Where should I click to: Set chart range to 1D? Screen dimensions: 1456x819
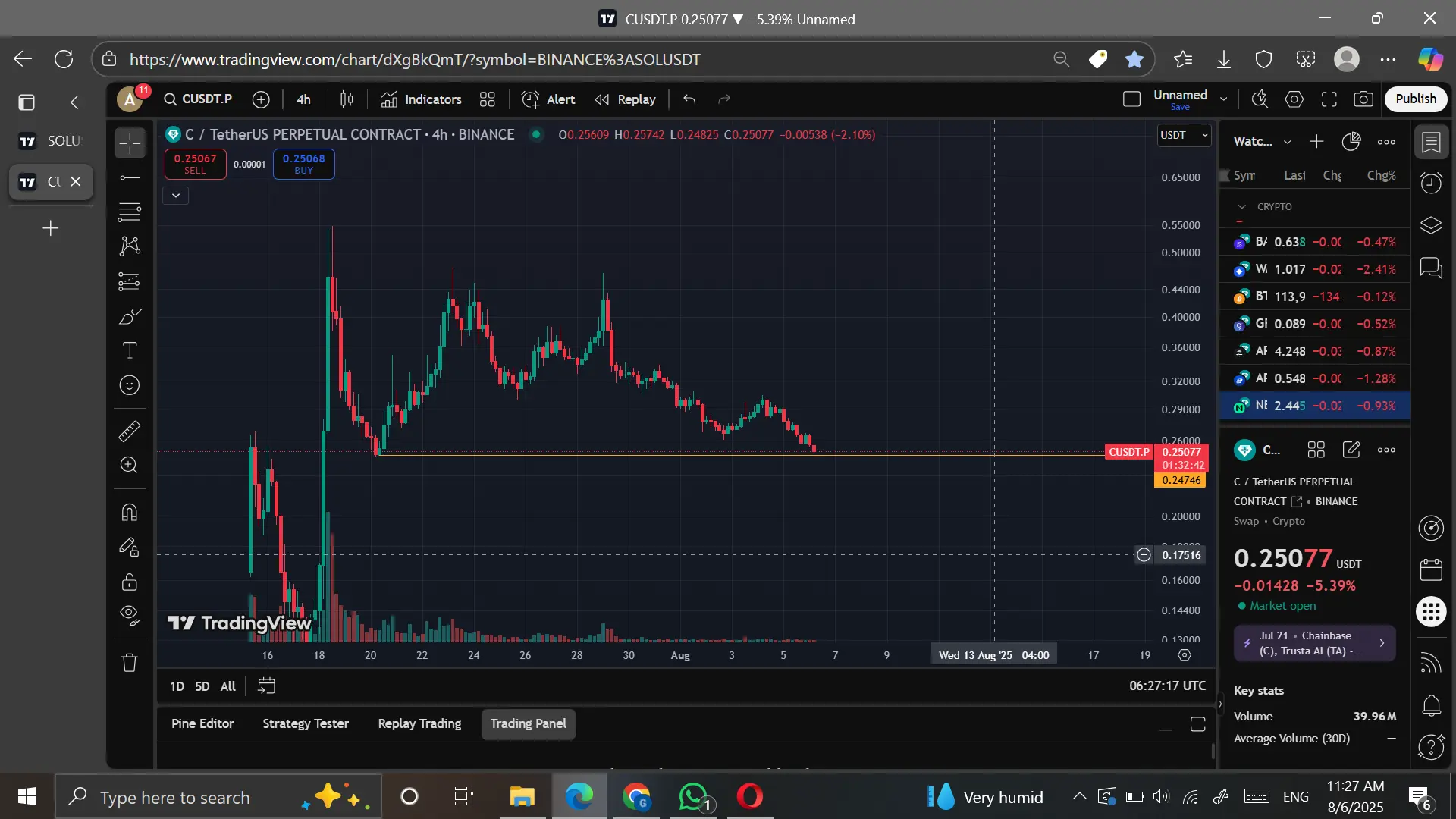tap(177, 686)
